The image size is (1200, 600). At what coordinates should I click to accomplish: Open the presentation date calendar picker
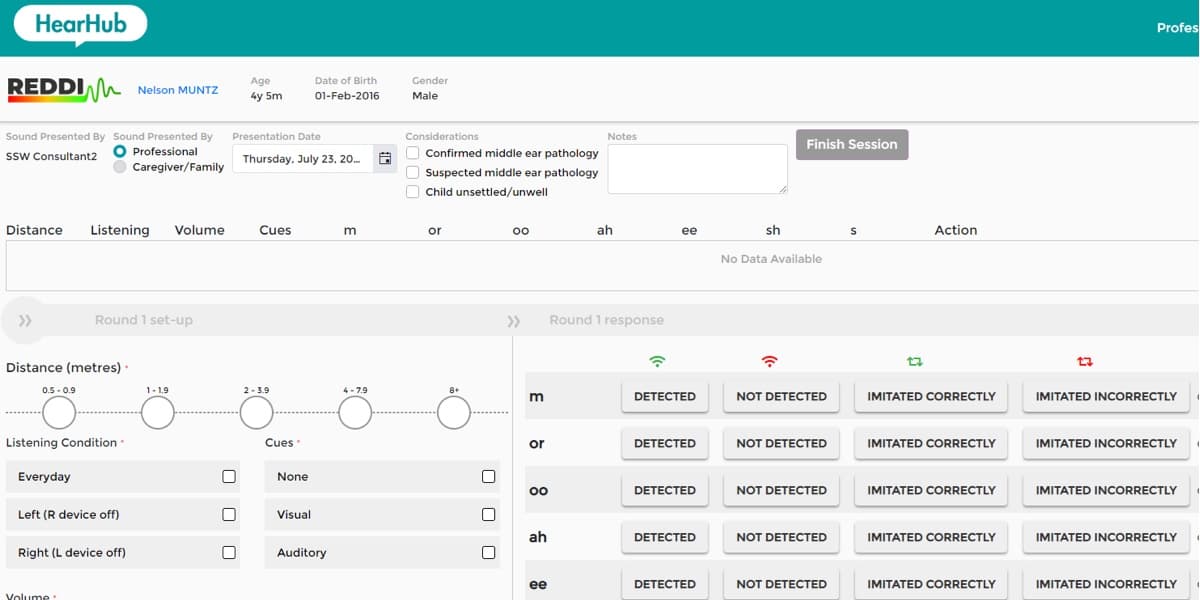[x=385, y=159]
